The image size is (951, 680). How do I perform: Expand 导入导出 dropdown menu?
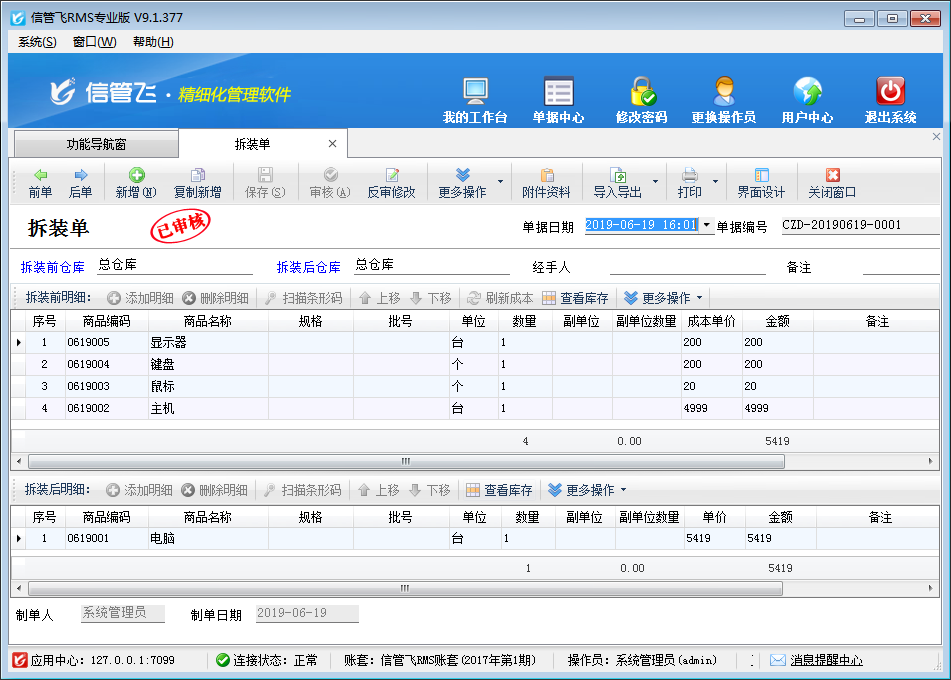[656, 183]
